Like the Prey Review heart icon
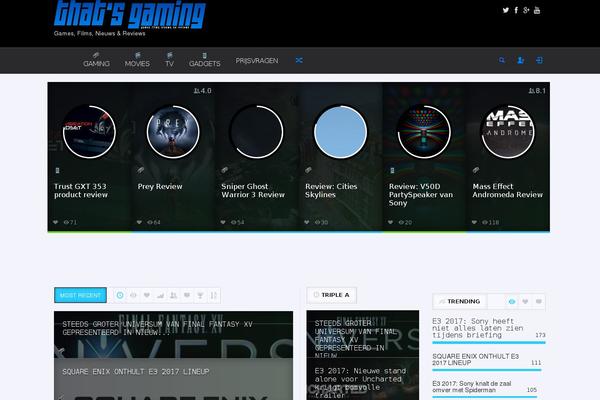This screenshot has height=400, width=600. [x=139, y=222]
